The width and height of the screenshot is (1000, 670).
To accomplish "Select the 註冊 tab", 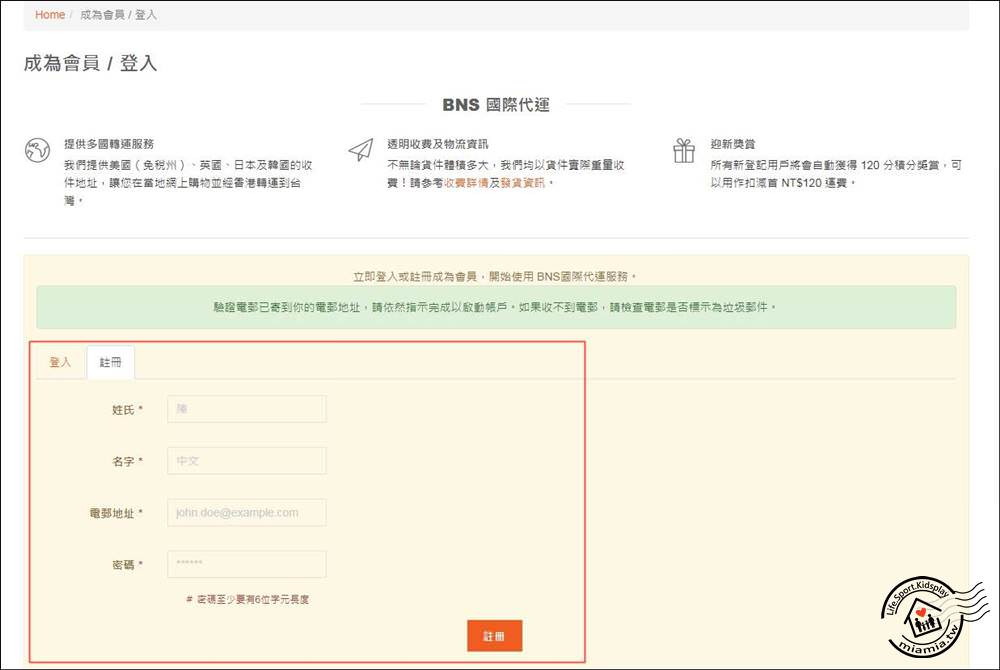I will [110, 362].
